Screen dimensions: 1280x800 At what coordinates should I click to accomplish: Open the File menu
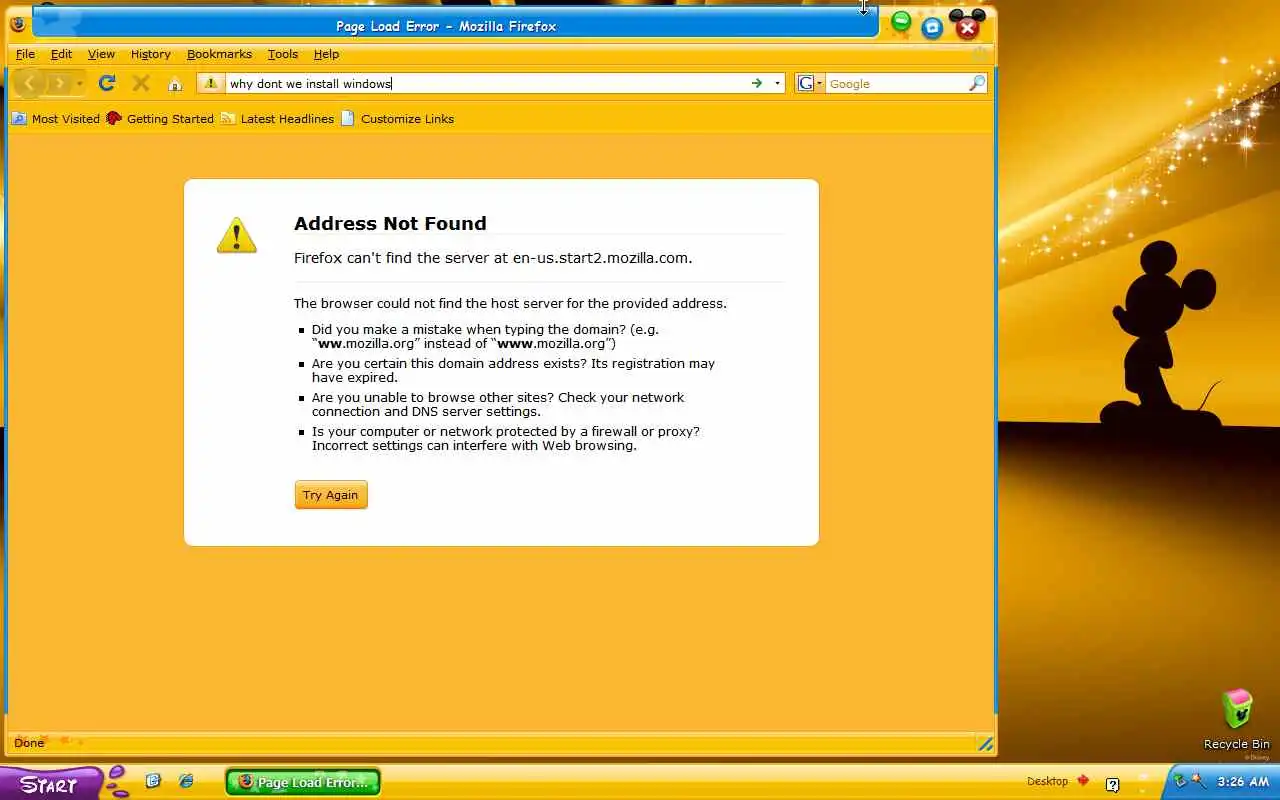(25, 54)
